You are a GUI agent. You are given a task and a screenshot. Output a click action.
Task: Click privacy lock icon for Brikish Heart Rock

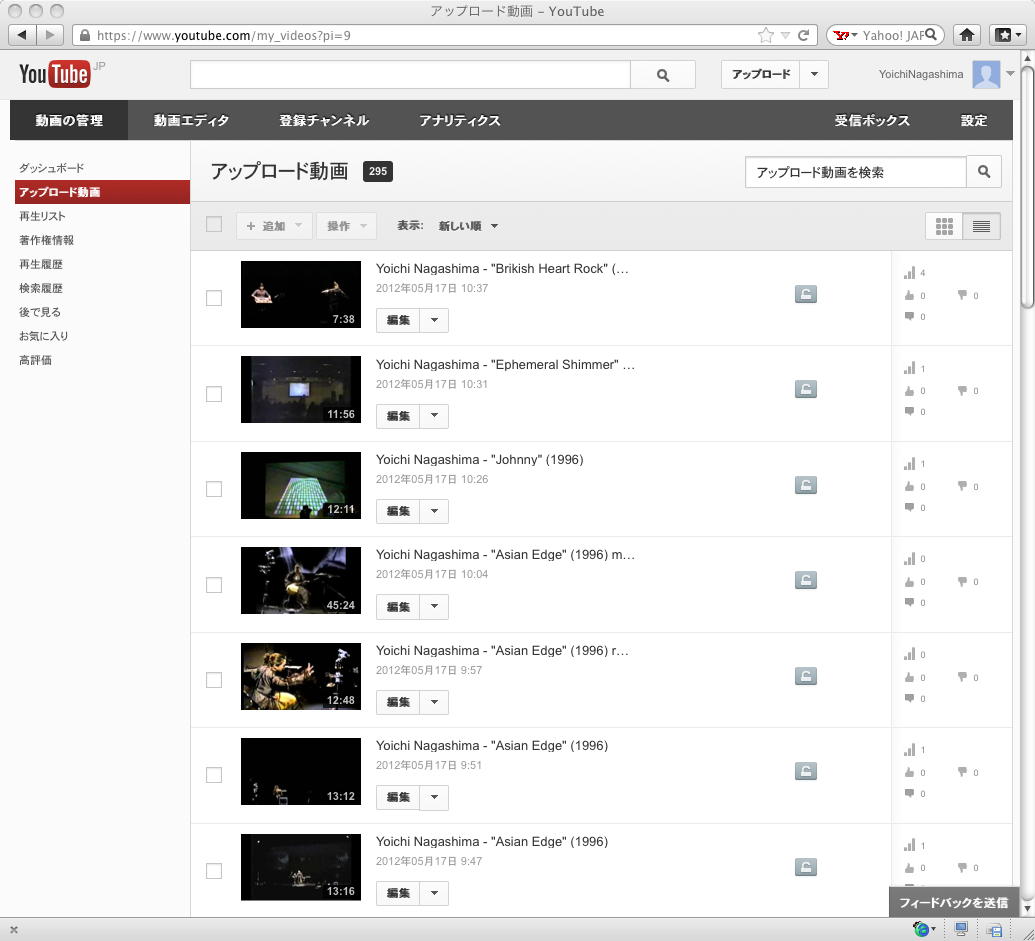[805, 294]
